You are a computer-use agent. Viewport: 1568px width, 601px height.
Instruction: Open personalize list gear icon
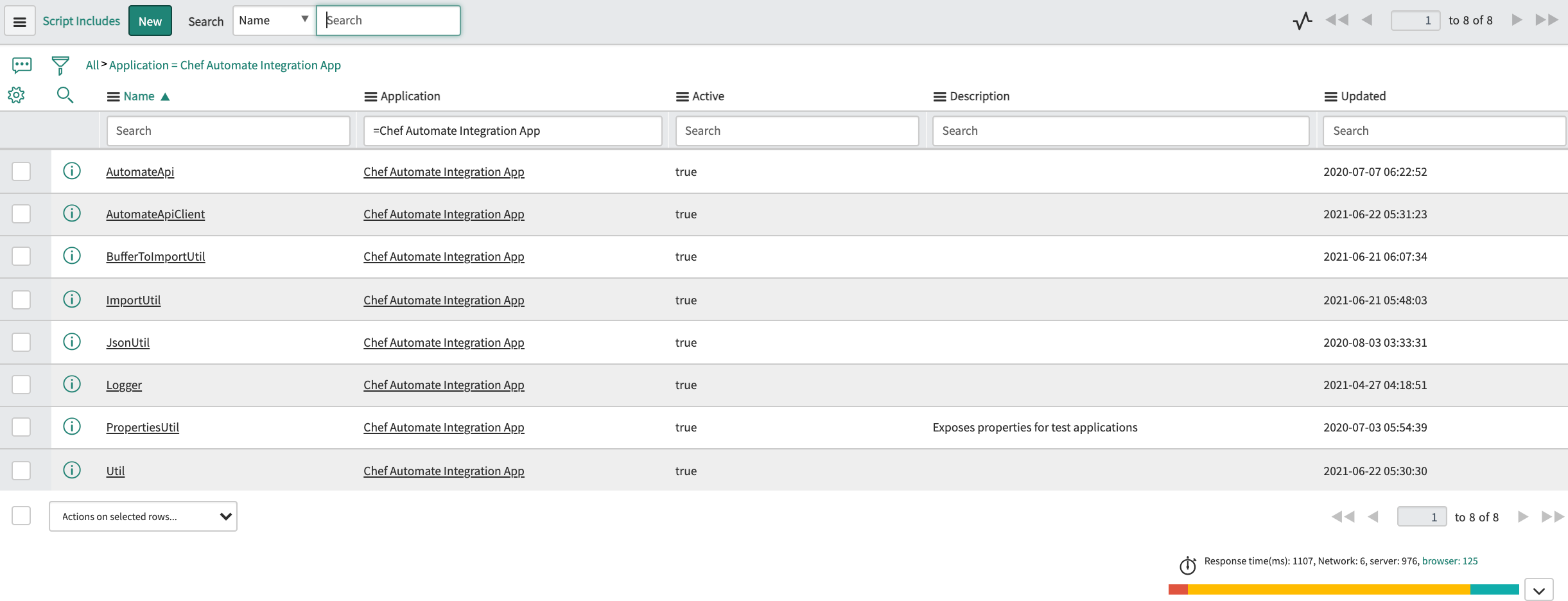pos(16,96)
